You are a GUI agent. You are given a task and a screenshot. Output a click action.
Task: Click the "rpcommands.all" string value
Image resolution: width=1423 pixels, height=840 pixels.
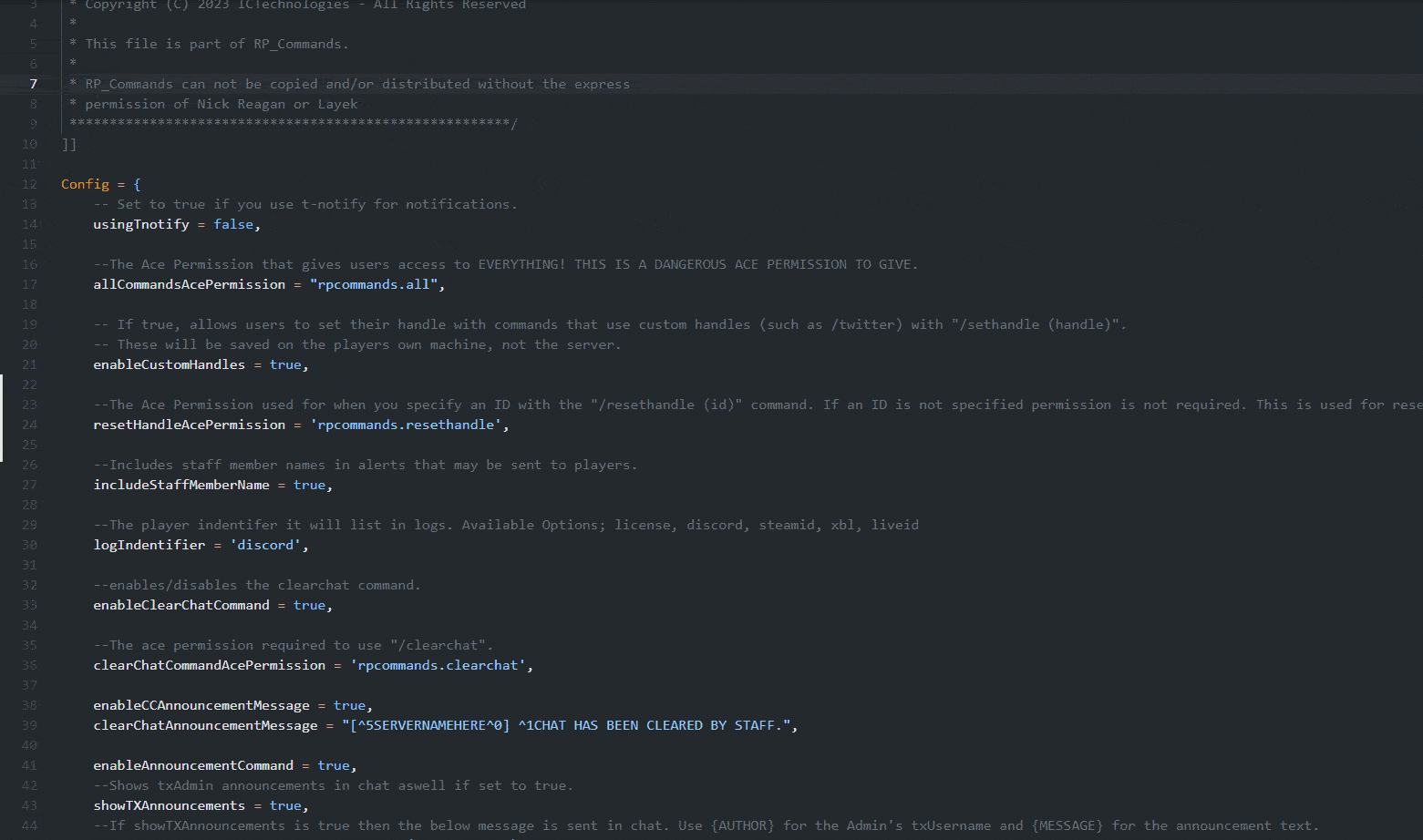374,284
